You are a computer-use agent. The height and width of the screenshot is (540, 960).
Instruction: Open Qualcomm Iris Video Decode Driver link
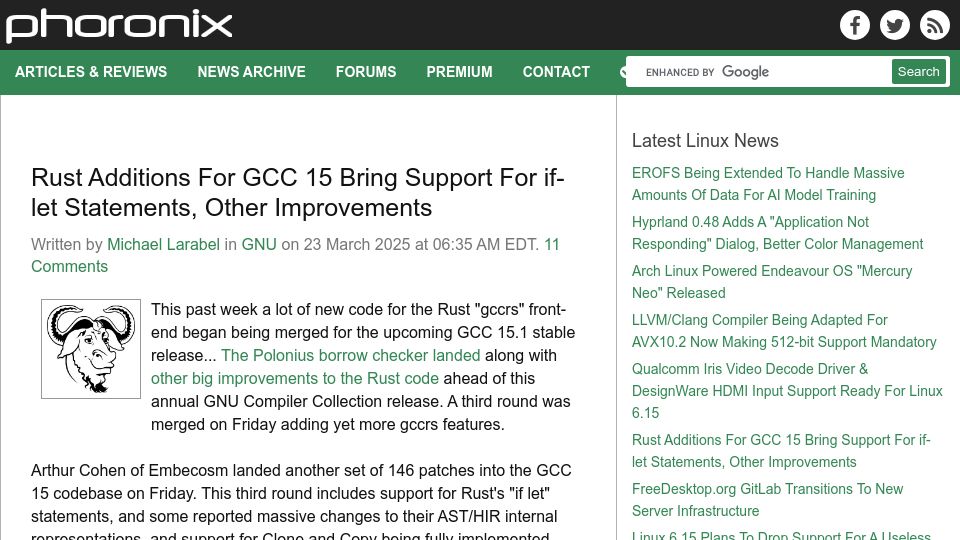click(787, 391)
